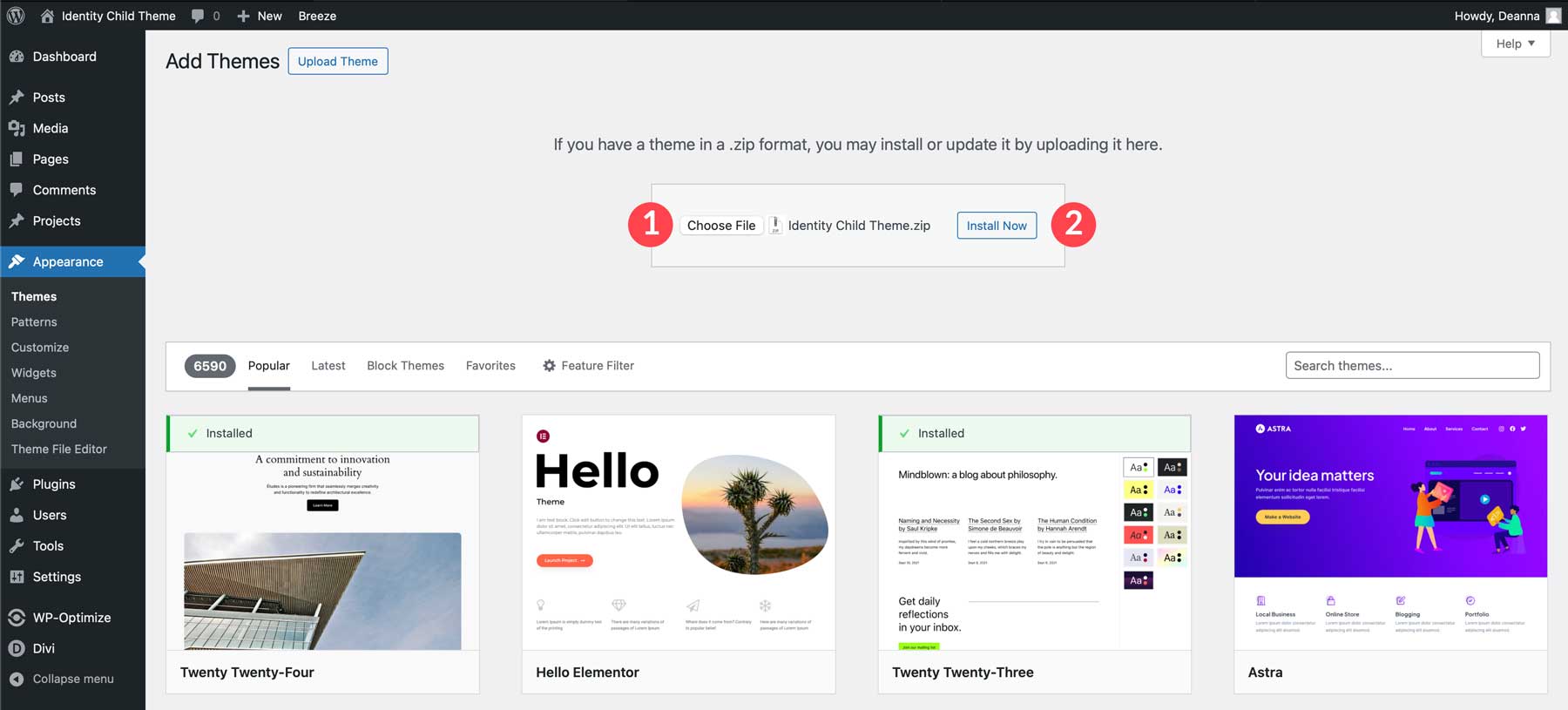Screen dimensions: 1568x710
Task: Click the Feature Filter gear icon
Action: [549, 366]
